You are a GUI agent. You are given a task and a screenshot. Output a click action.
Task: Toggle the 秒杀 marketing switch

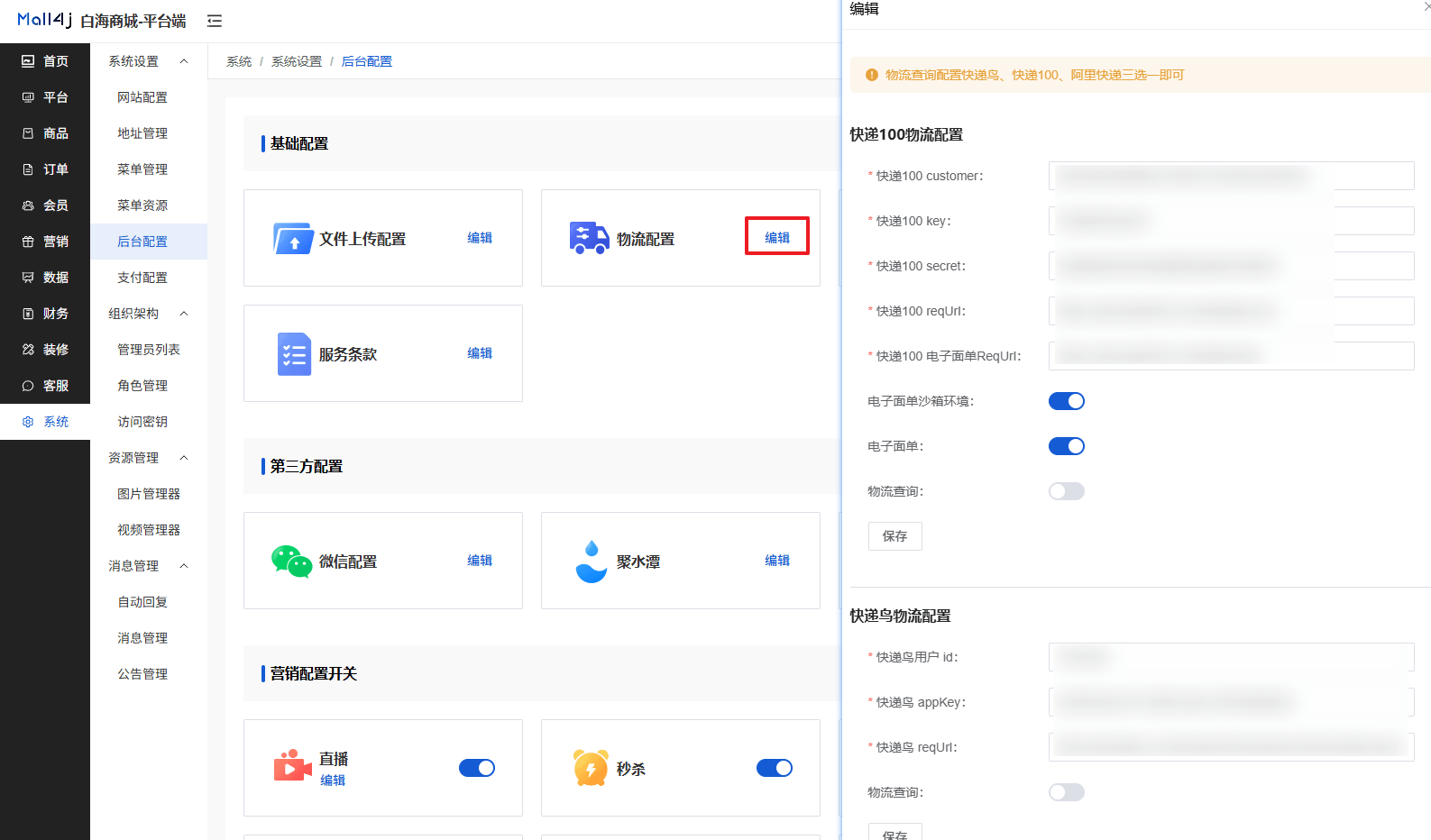[775, 768]
